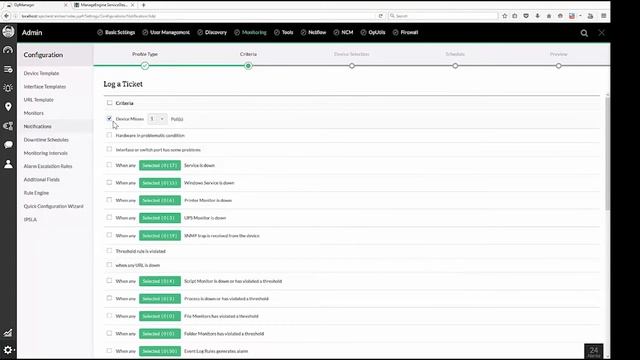Enable the Service is down criterion checkbox
The height and width of the screenshot is (360, 640).
pyautogui.click(x=109, y=165)
